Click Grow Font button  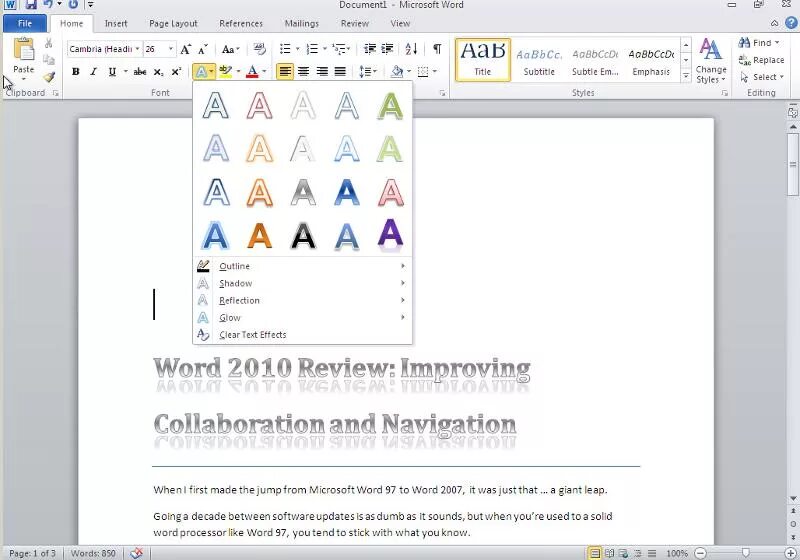pos(186,49)
